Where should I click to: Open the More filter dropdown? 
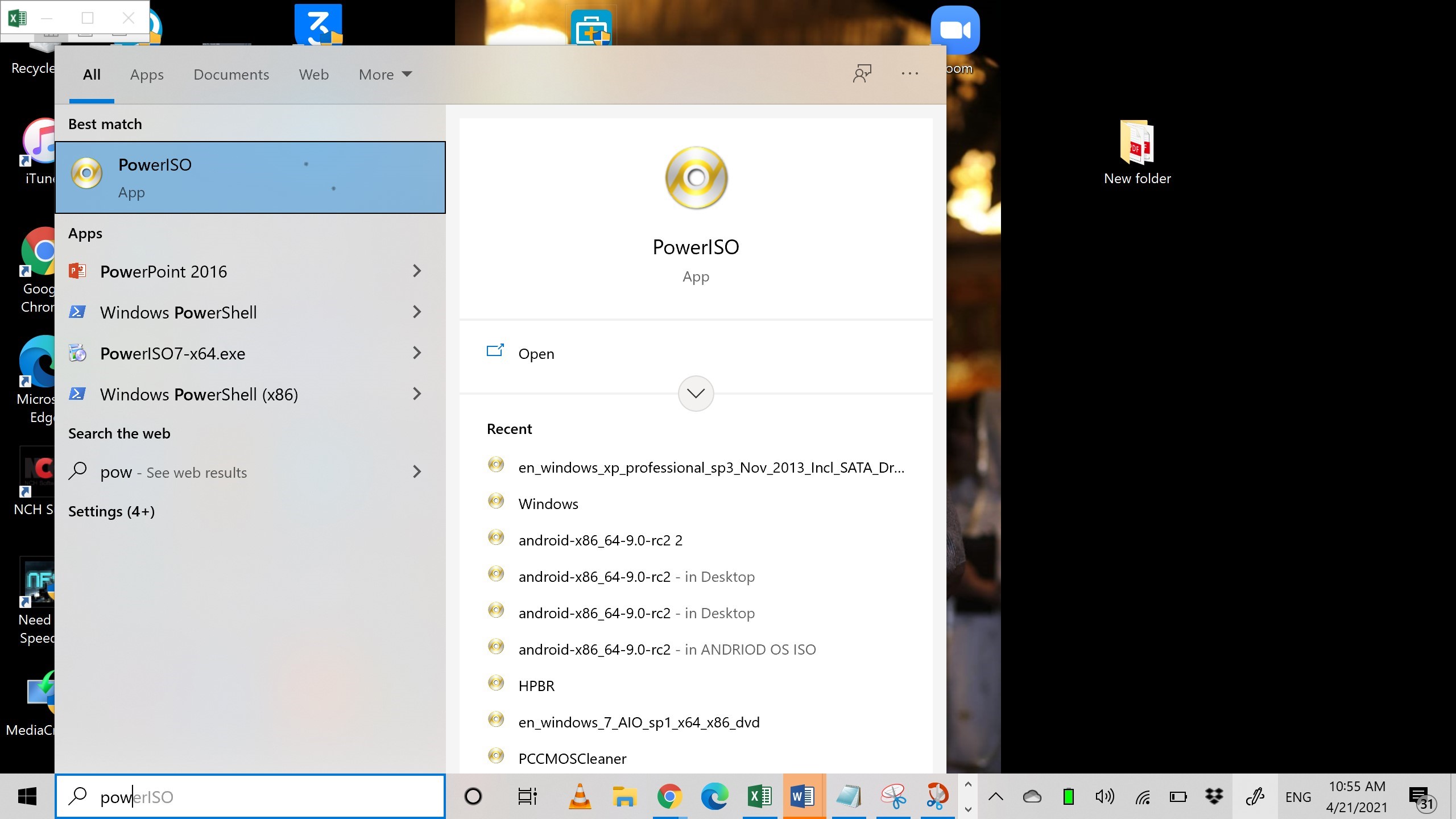tap(385, 75)
